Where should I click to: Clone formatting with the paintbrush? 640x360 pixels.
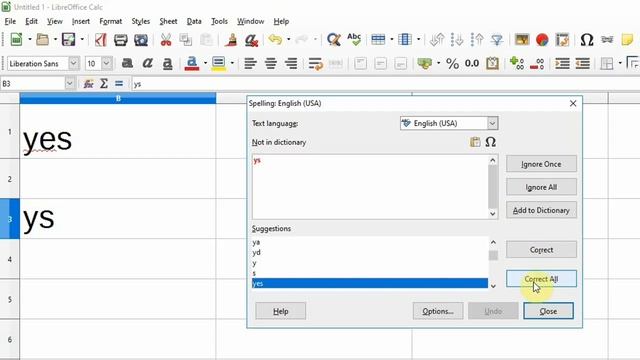[232, 40]
